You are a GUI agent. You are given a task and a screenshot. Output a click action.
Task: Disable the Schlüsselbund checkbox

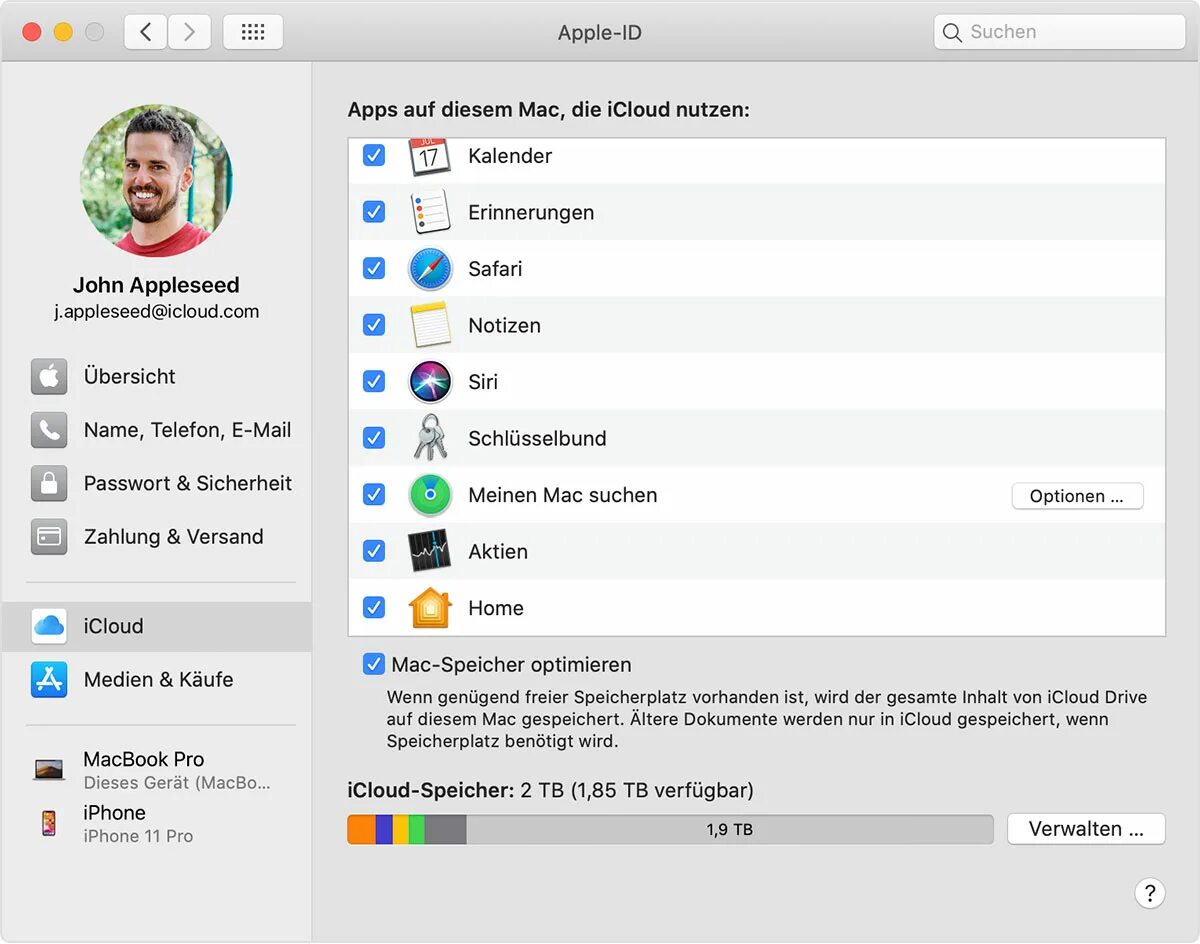pyautogui.click(x=374, y=438)
